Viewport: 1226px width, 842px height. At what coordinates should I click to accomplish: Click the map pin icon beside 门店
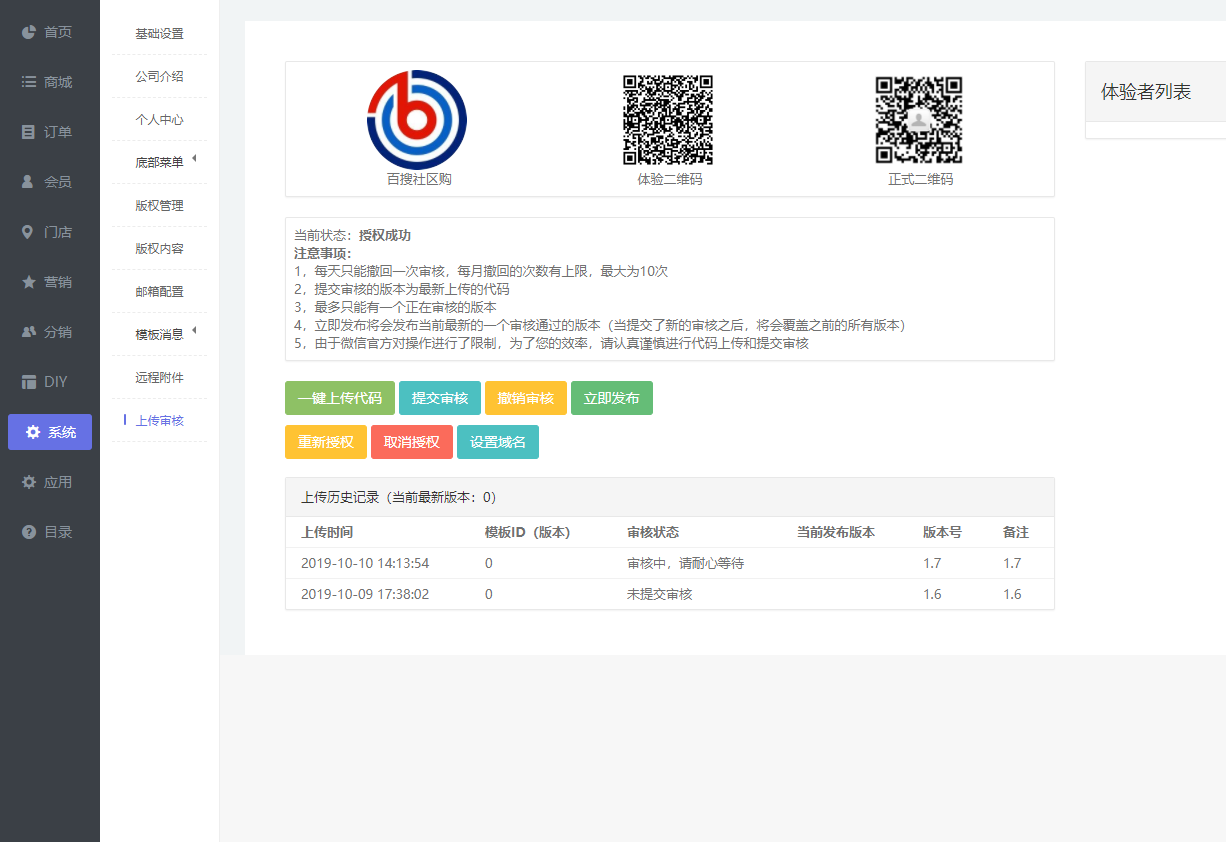(x=29, y=232)
